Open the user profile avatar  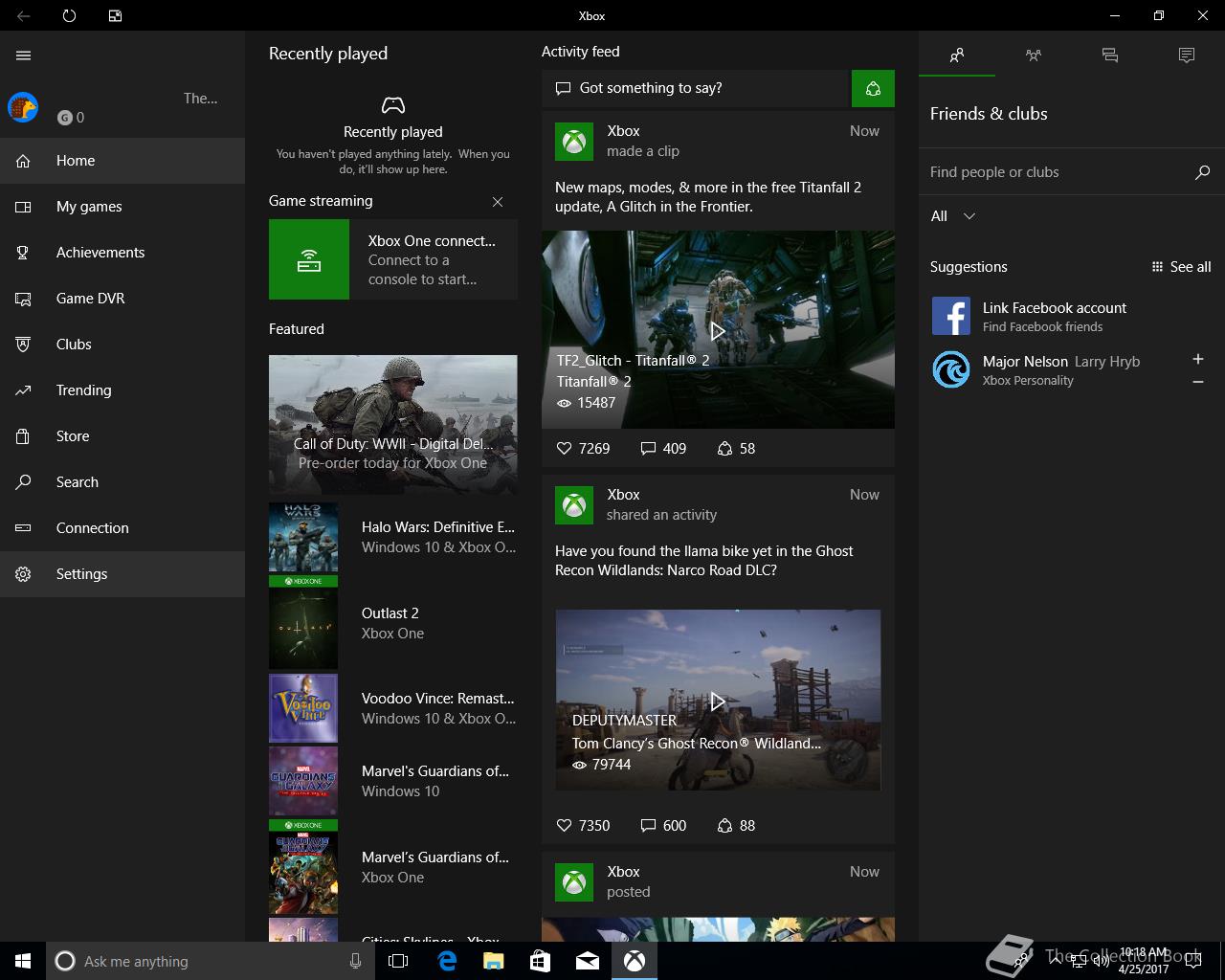click(23, 107)
